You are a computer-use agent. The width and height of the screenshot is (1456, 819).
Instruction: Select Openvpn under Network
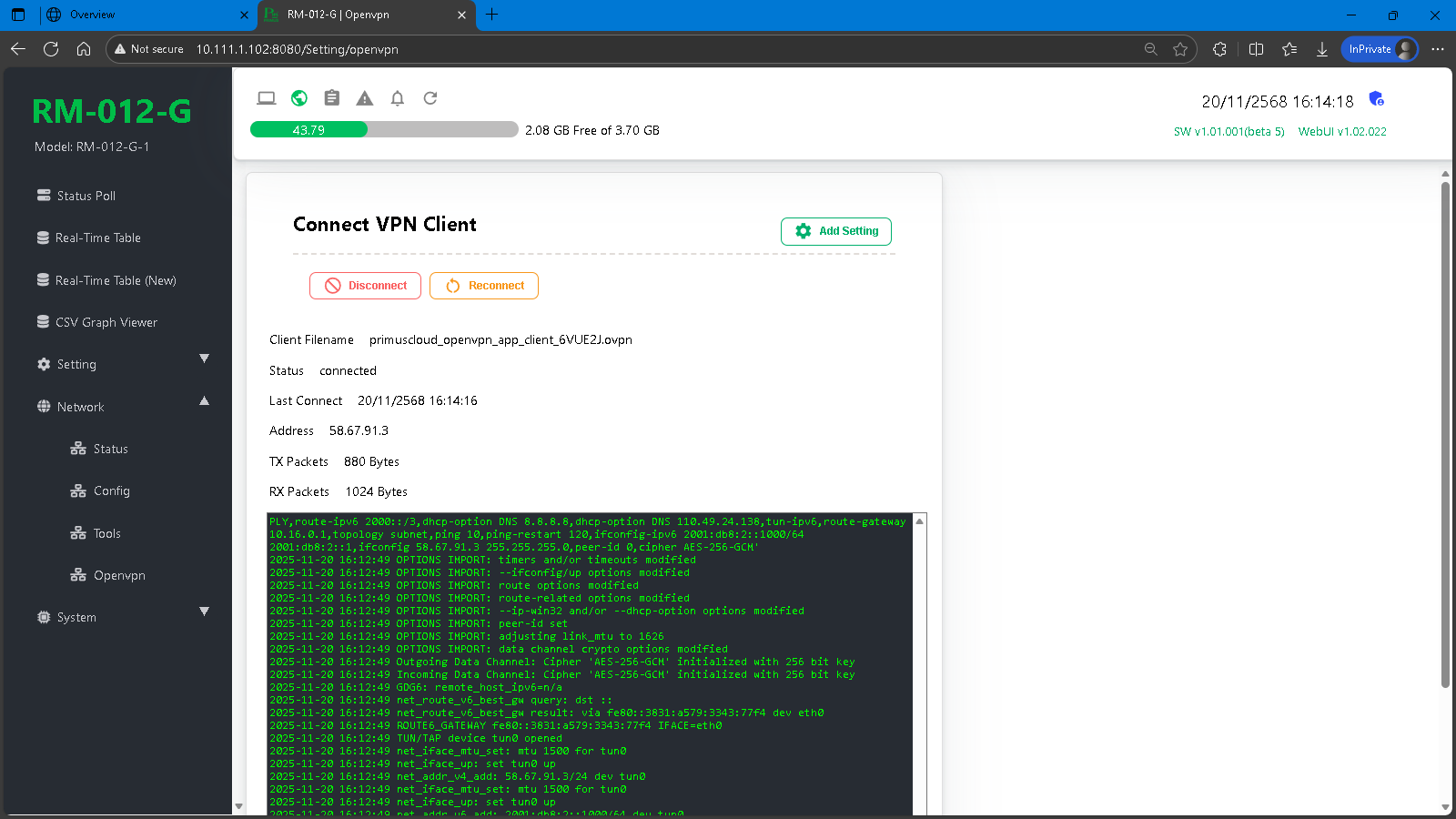pos(107,575)
